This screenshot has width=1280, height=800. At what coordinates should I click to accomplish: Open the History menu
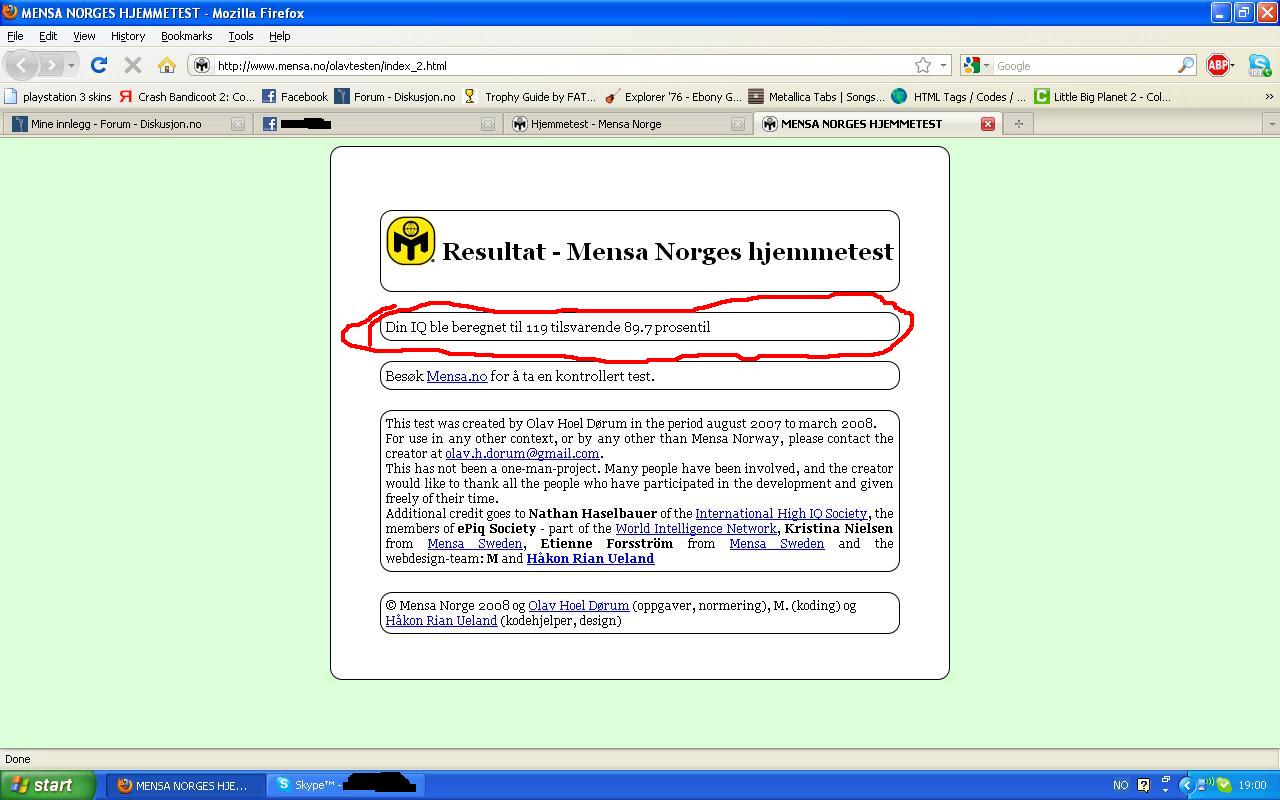pyautogui.click(x=128, y=36)
